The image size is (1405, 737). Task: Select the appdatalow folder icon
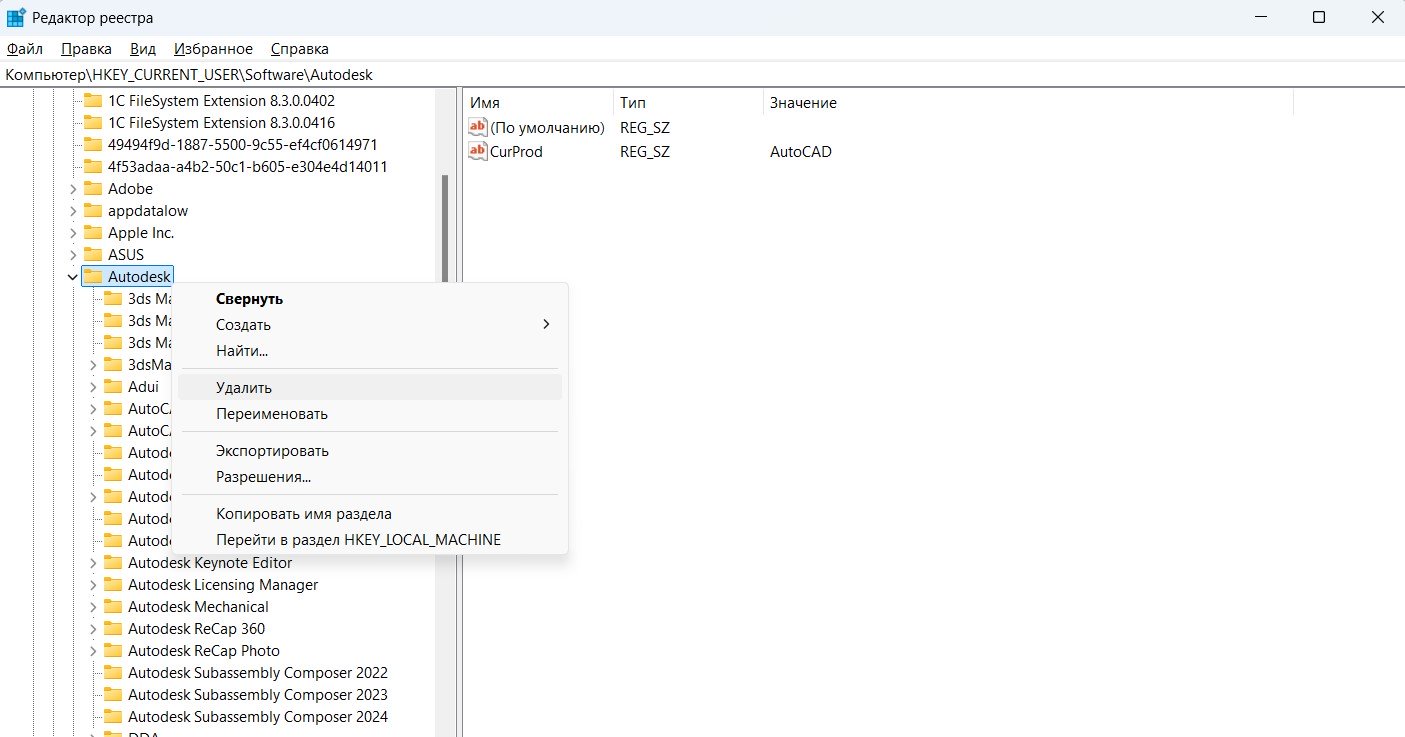(93, 211)
